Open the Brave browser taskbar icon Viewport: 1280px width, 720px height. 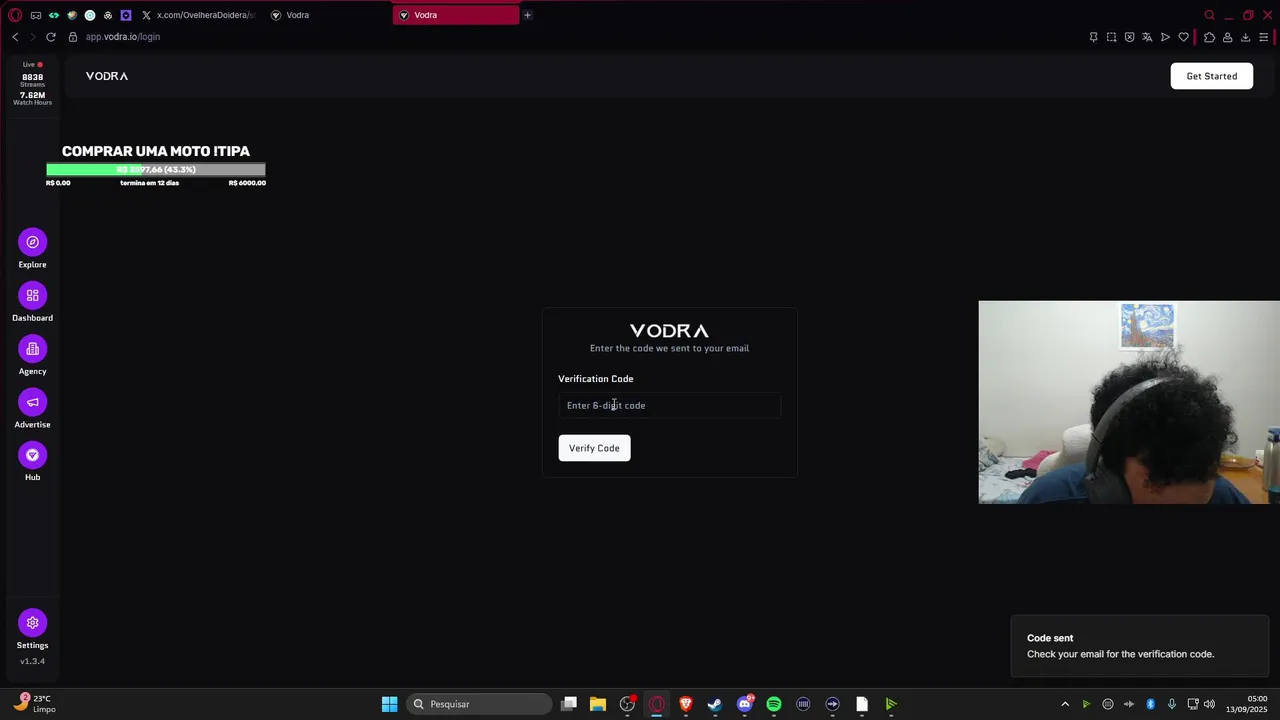686,704
